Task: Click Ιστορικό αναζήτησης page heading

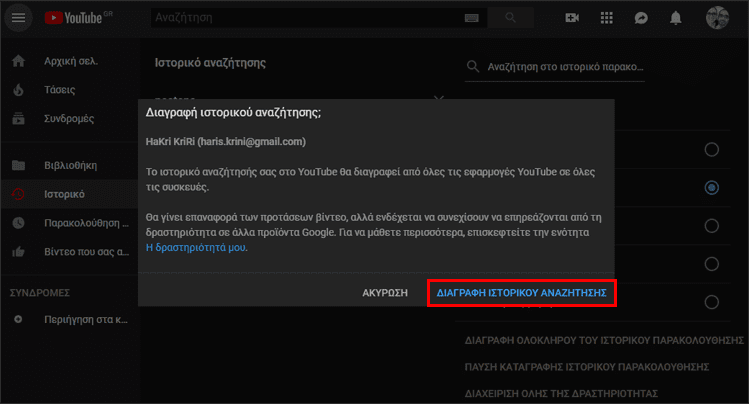Action: coord(210,63)
